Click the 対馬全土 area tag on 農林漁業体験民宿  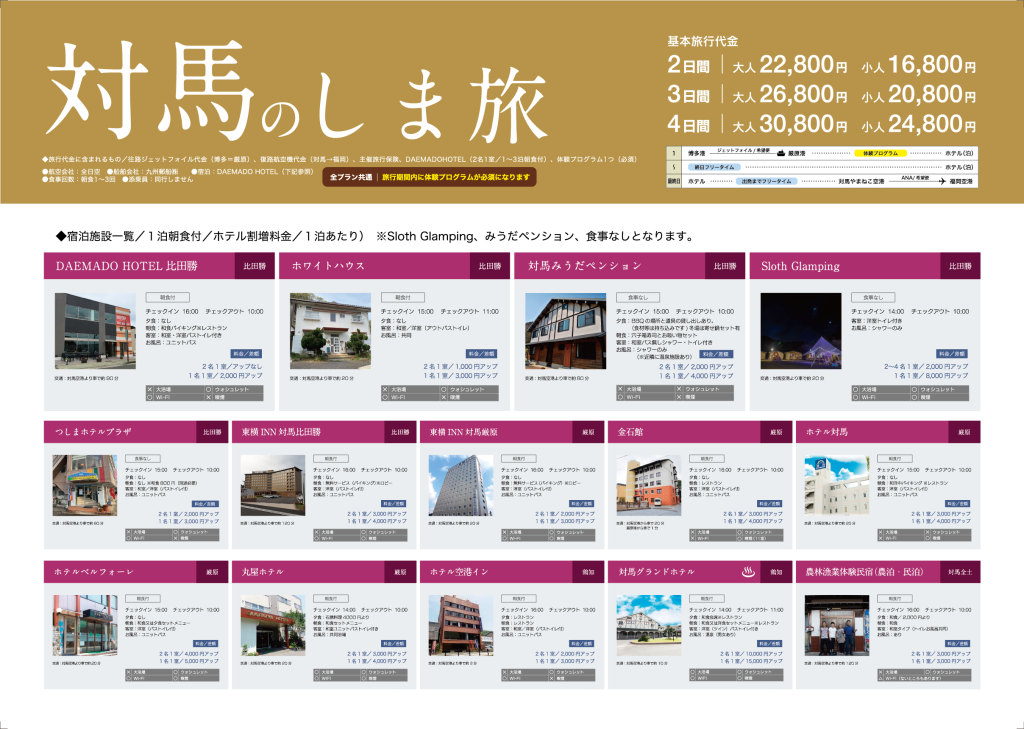point(960,572)
